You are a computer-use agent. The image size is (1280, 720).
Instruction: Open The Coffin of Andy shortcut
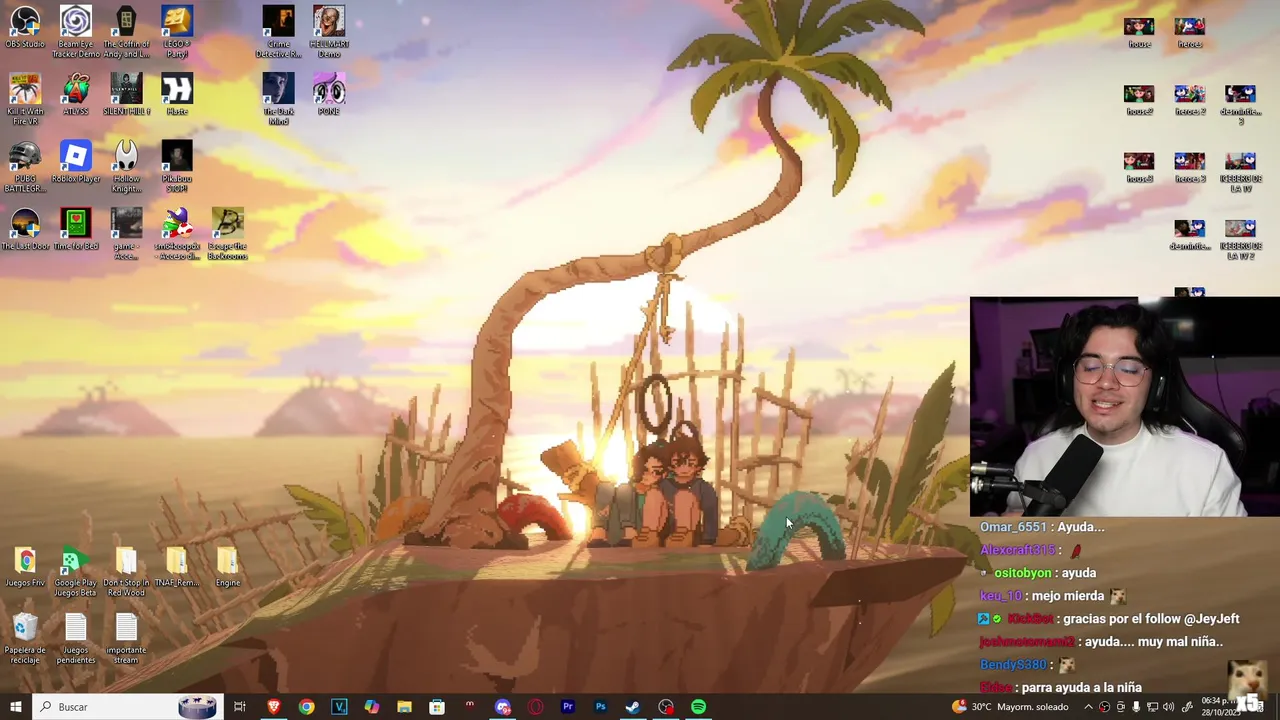tap(126, 32)
